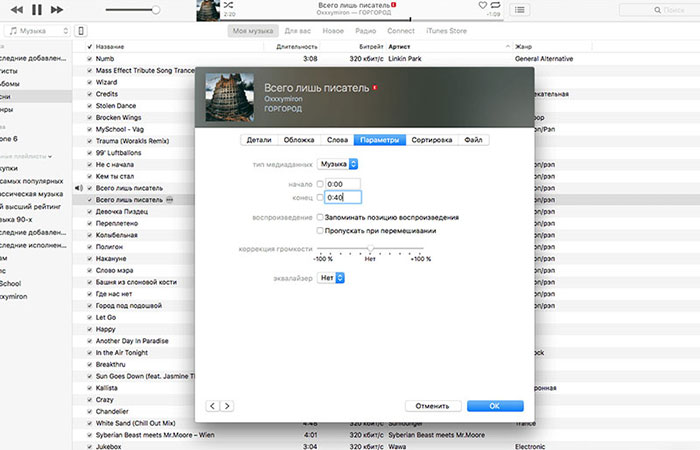The height and width of the screenshot is (450, 700).
Task: Sort by Название column header
Action: tap(110, 46)
